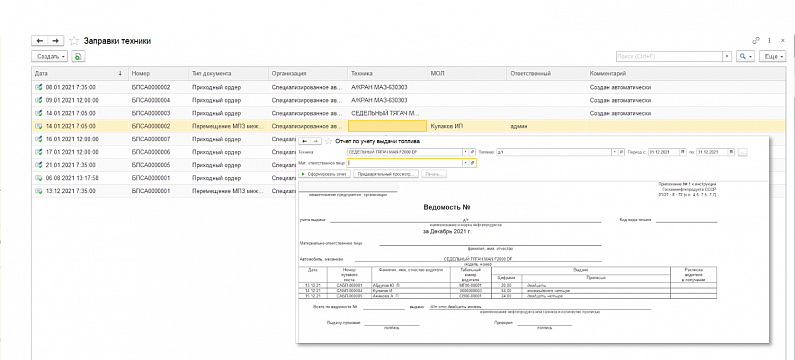
Task: Open calendar for the period start date
Action: (x=683, y=152)
